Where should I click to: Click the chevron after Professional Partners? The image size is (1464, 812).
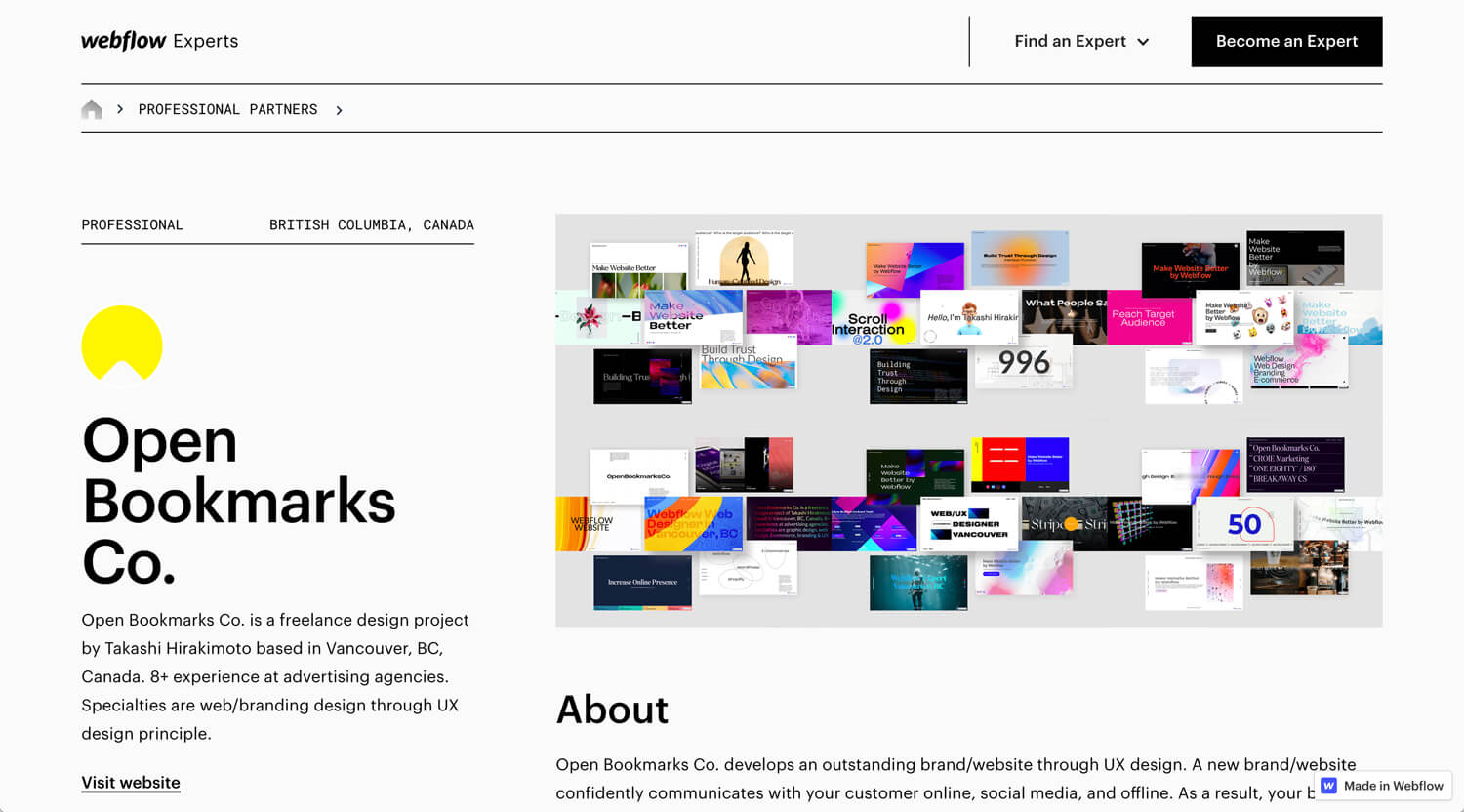pos(339,110)
